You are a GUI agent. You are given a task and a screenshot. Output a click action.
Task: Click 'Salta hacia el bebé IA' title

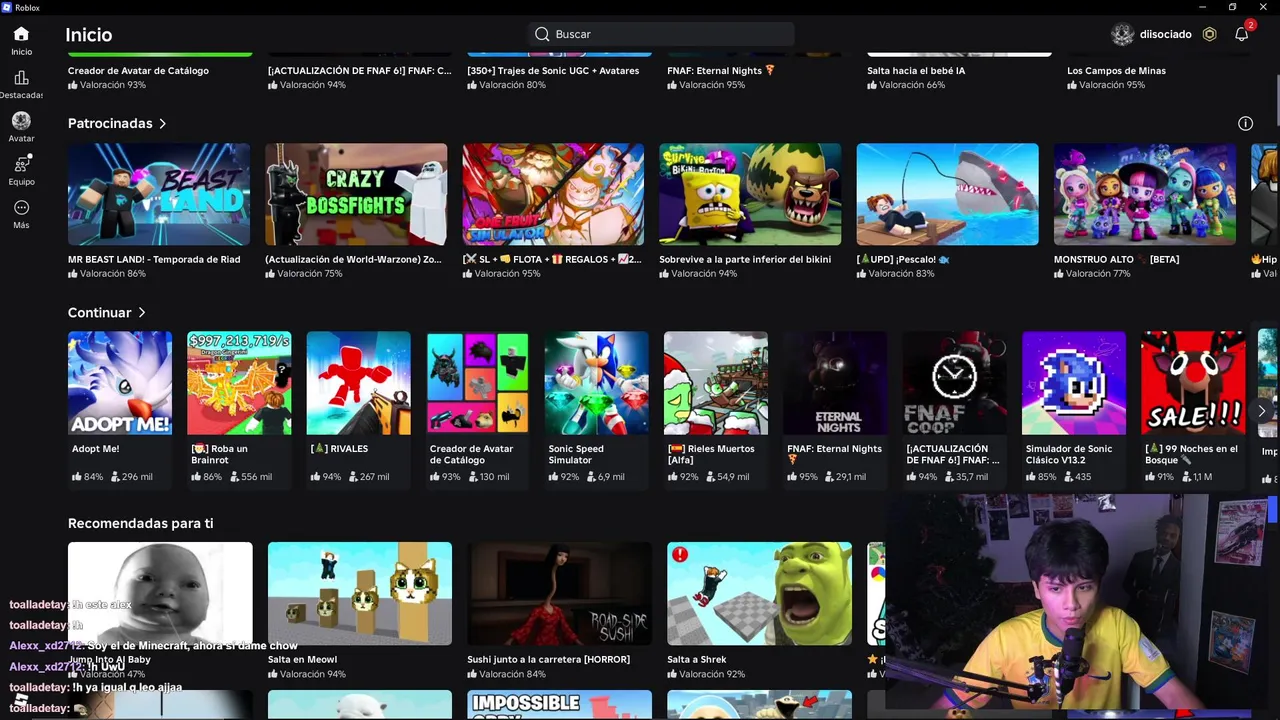coord(916,71)
